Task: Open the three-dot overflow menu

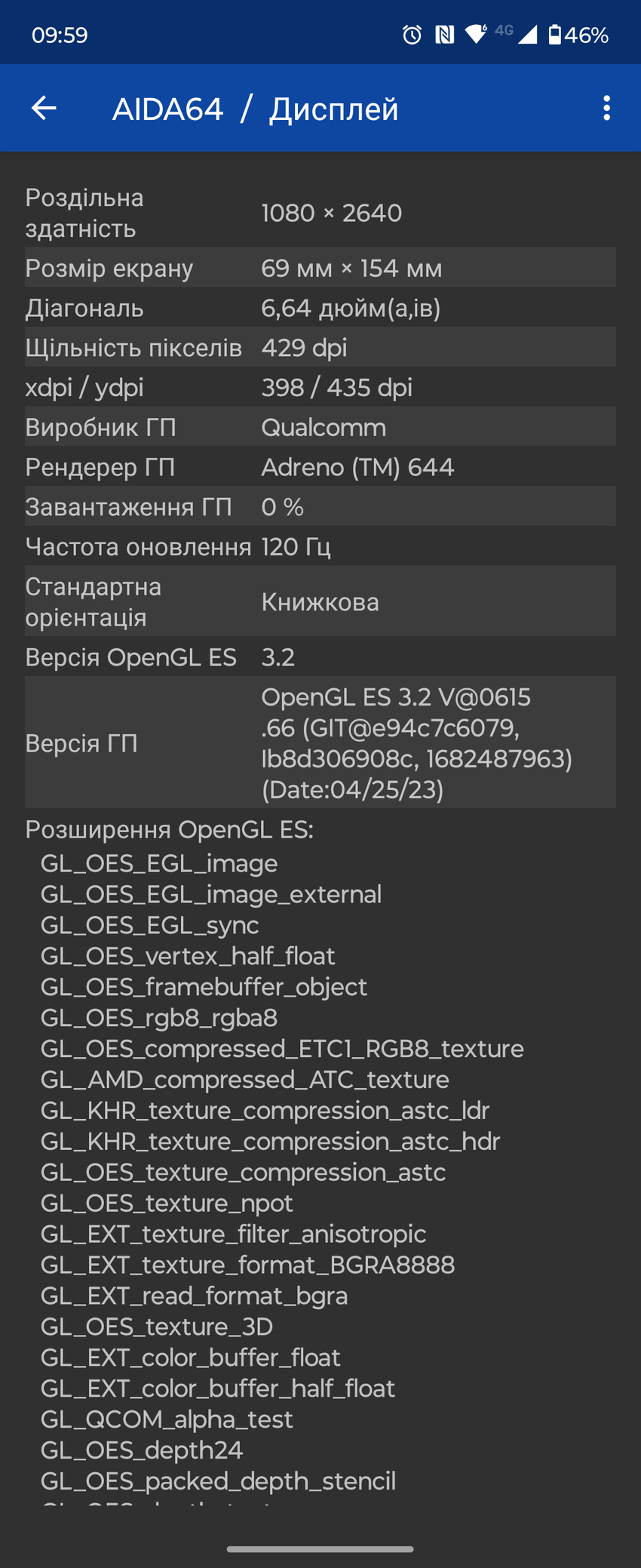Action: click(x=606, y=109)
